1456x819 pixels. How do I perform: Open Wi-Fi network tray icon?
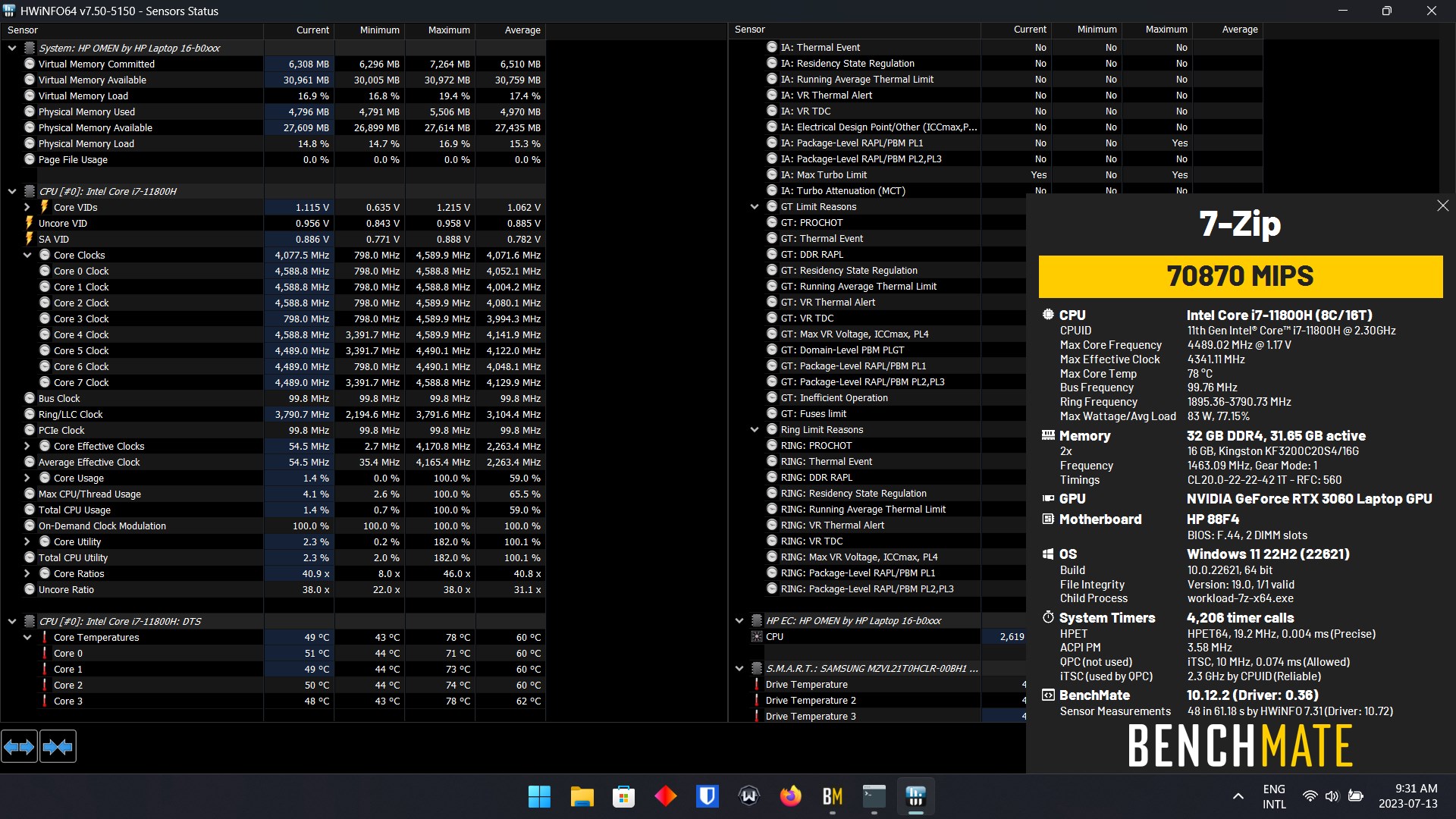coord(1310,796)
